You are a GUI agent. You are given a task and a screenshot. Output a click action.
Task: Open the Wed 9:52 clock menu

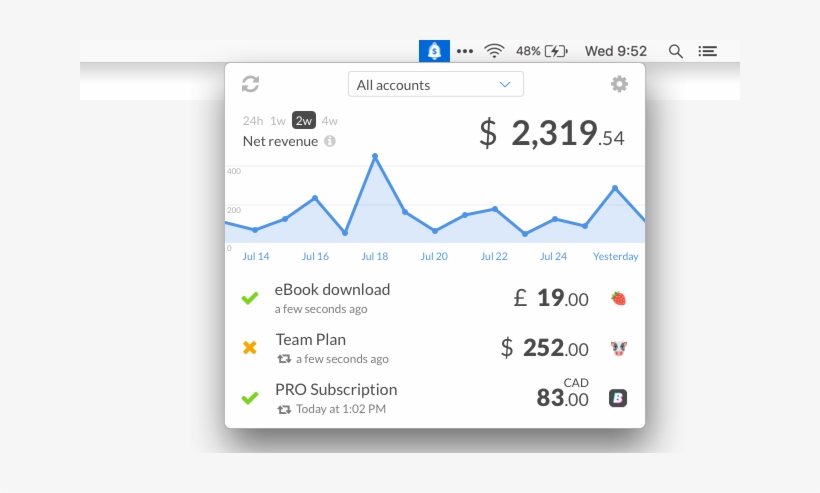pyautogui.click(x=616, y=51)
